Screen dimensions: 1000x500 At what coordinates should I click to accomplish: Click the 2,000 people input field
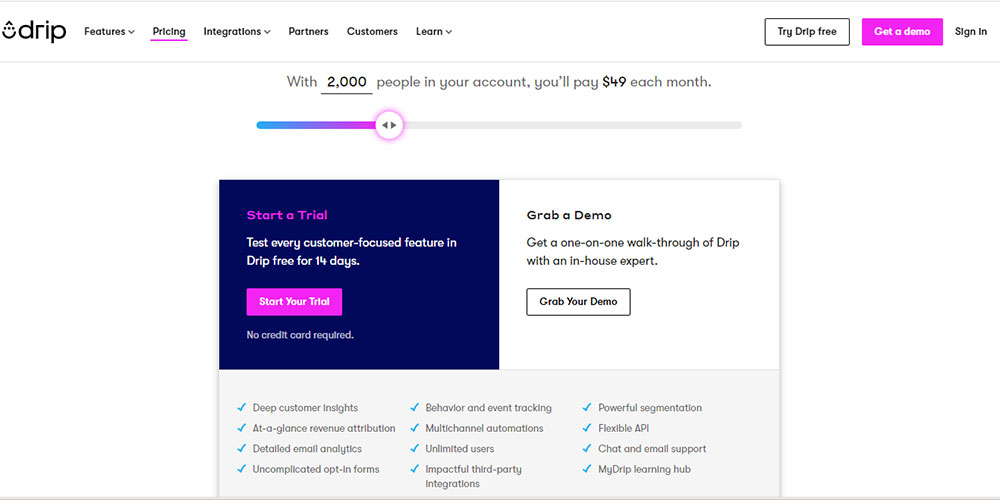click(346, 82)
